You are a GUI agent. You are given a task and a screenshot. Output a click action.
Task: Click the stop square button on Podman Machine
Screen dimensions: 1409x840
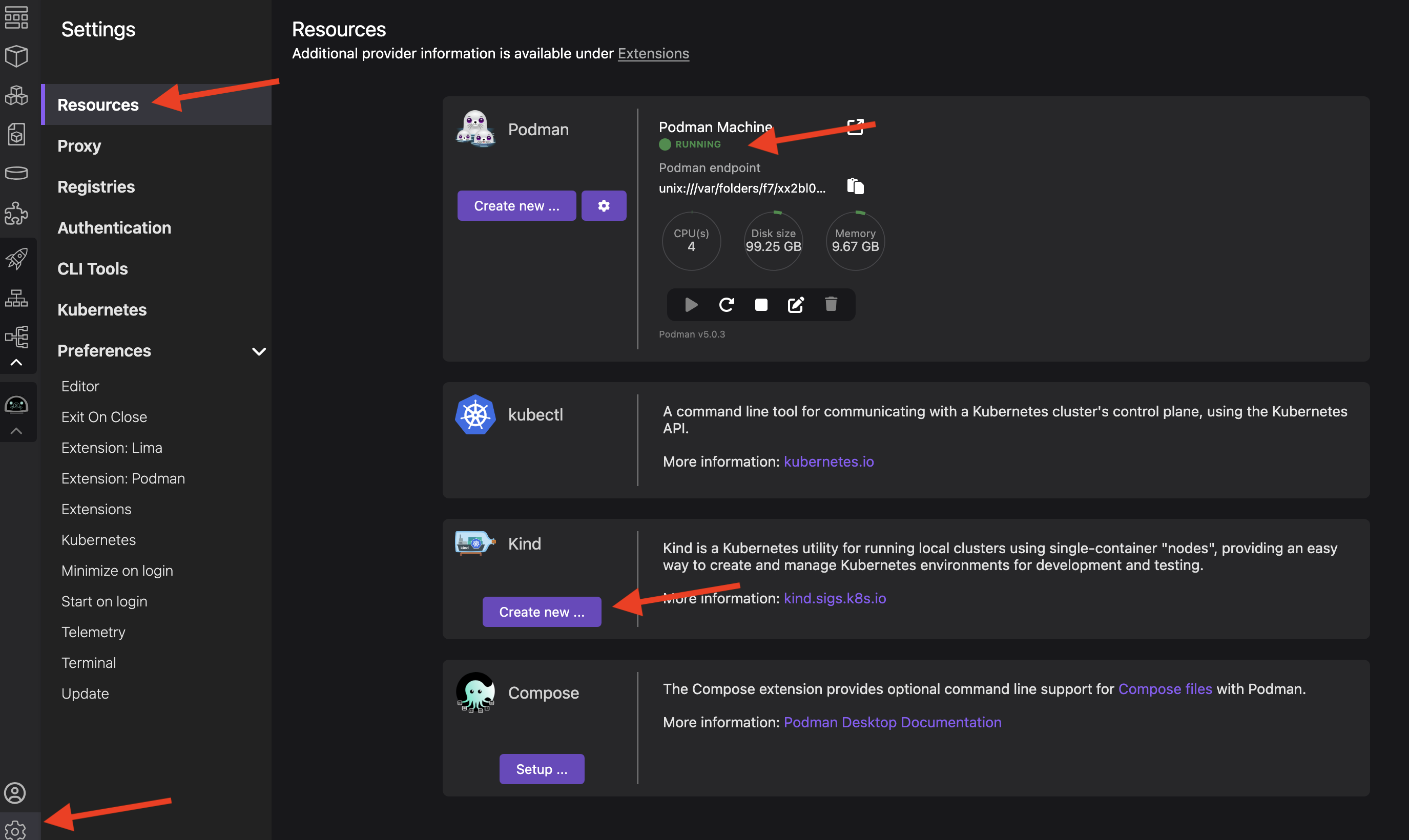pyautogui.click(x=760, y=304)
